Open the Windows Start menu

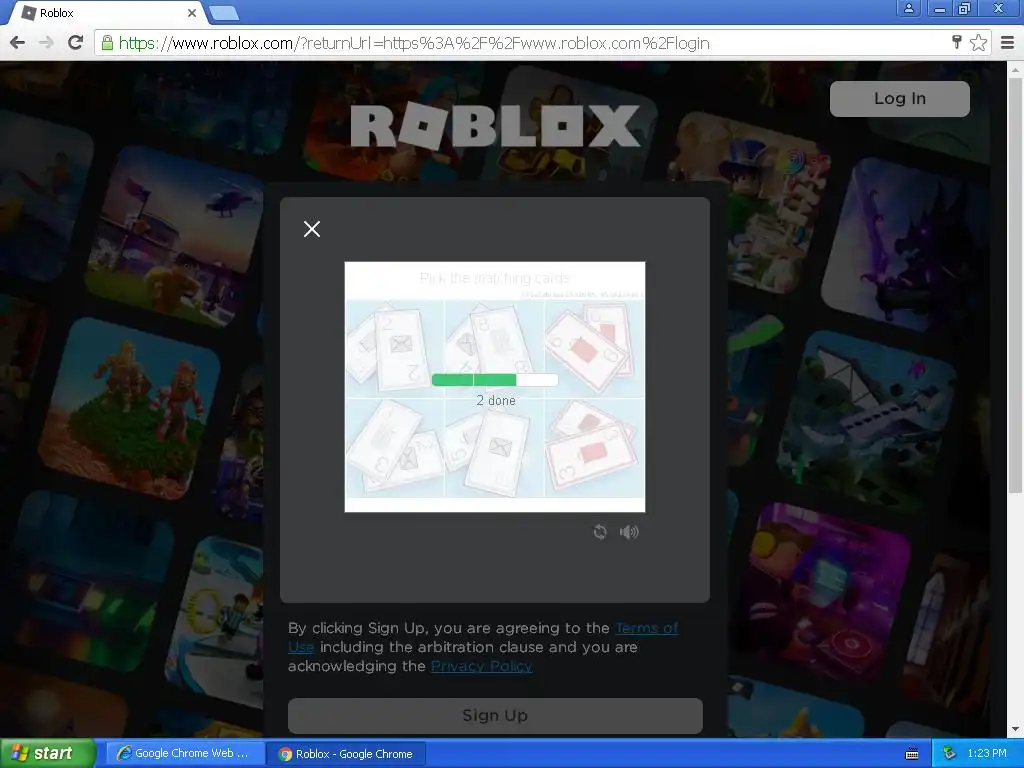tap(47, 754)
